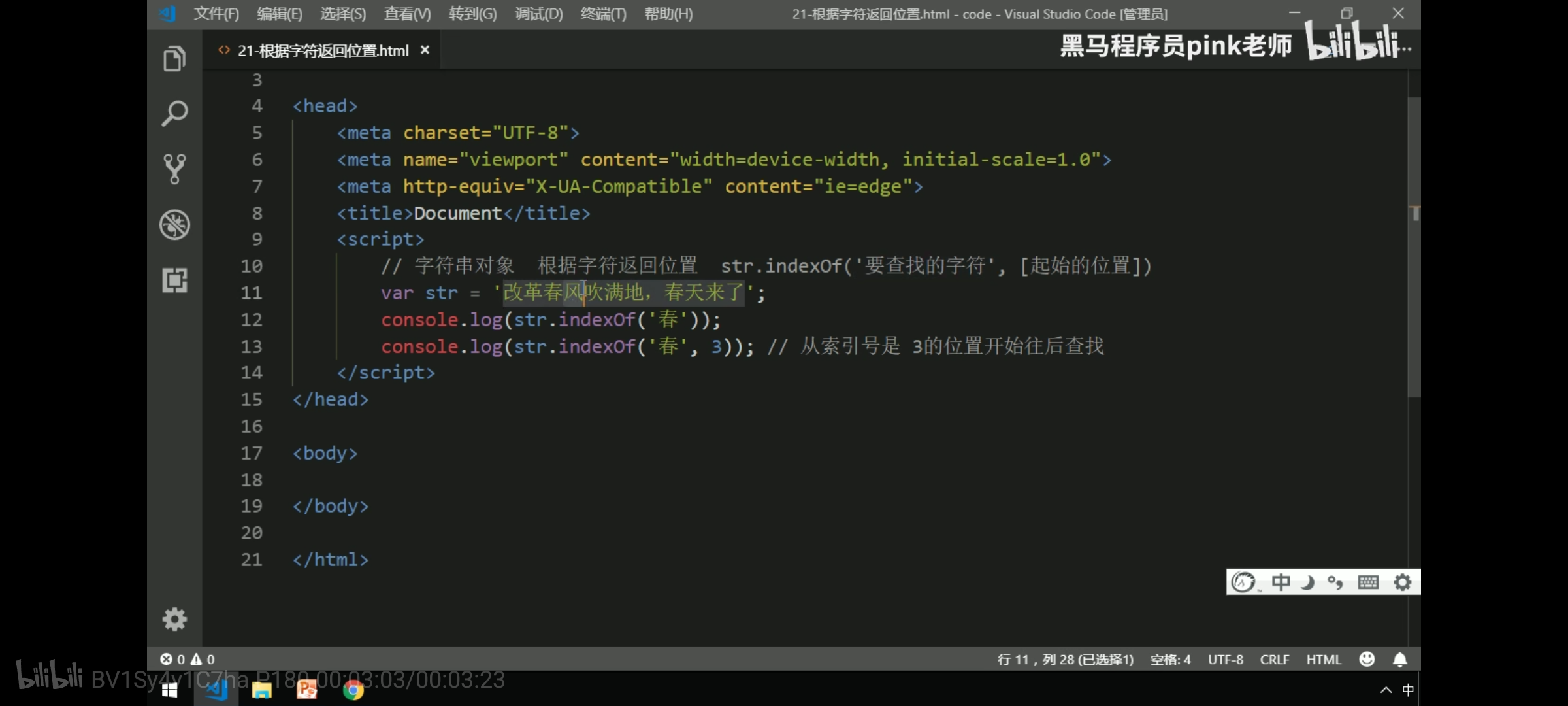Image resolution: width=1568 pixels, height=706 pixels.
Task: Open the Manage gear in activity bar
Action: pos(174,618)
